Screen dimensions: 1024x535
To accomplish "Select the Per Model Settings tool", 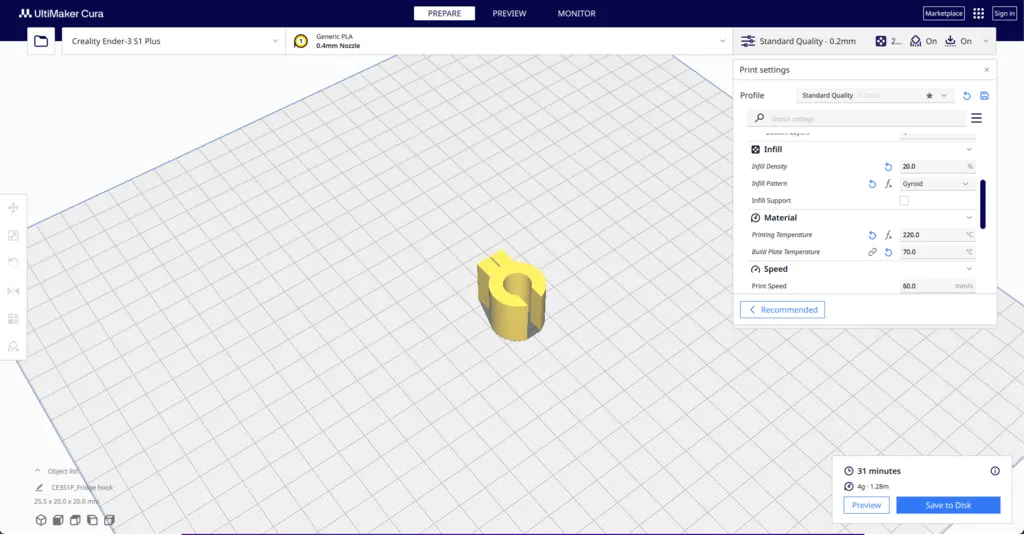I will click(13, 319).
